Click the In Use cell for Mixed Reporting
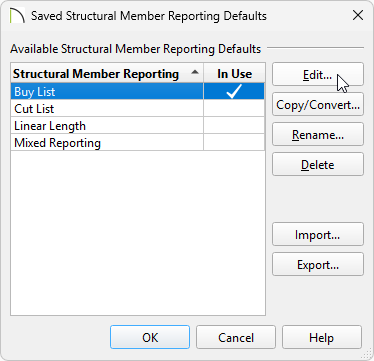The height and width of the screenshot is (361, 374). click(234, 142)
